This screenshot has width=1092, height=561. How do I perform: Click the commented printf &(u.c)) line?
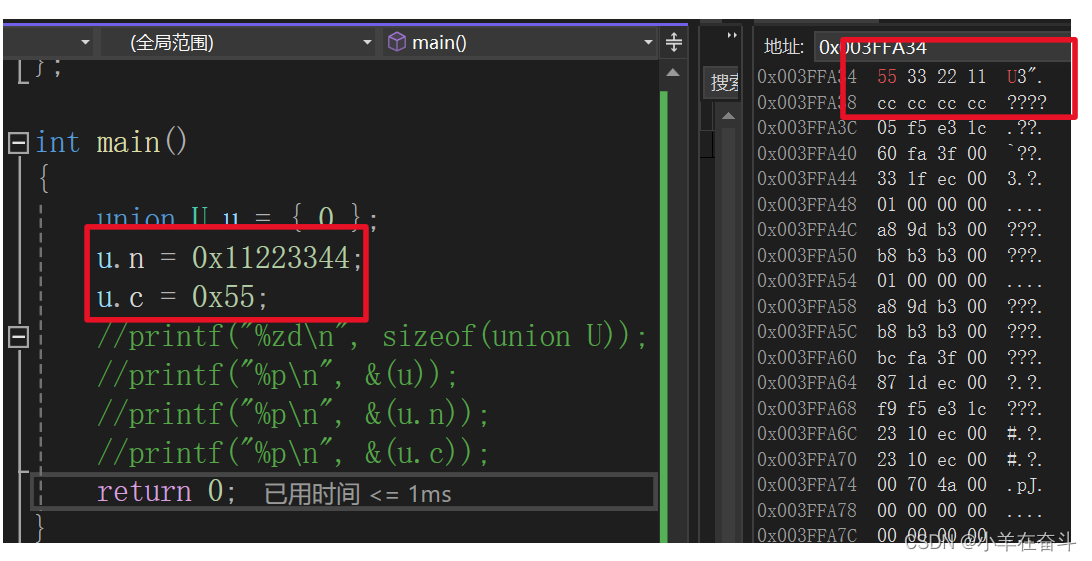coord(293,454)
